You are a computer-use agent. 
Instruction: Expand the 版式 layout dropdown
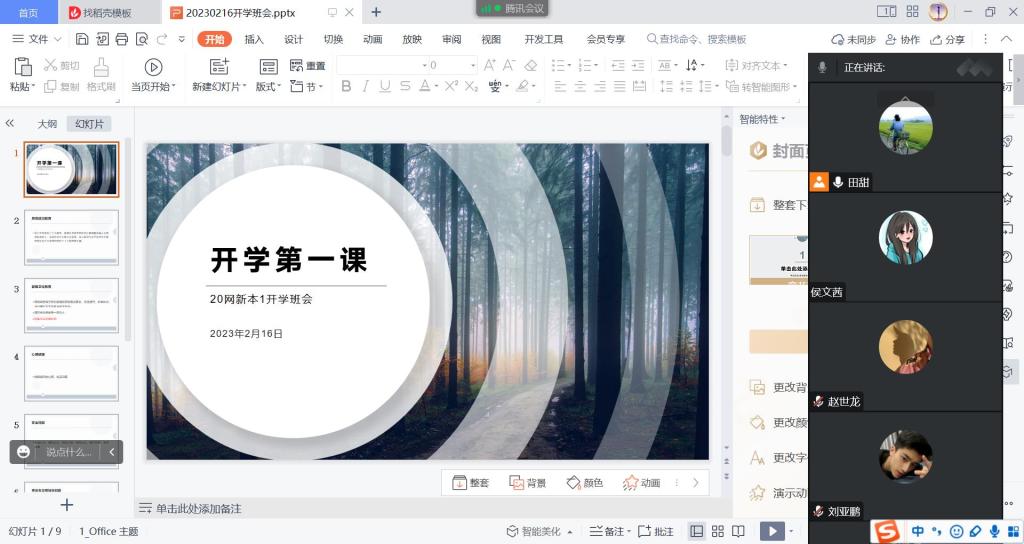[x=268, y=87]
